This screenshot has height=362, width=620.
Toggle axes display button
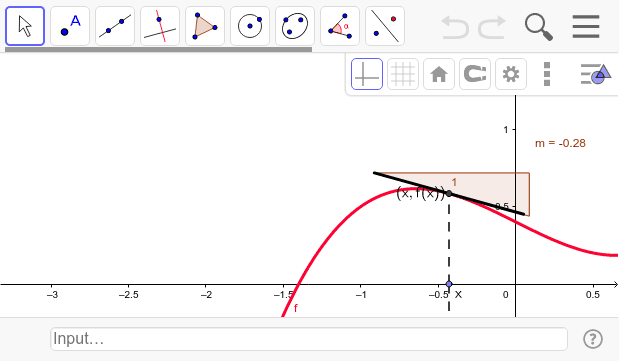[367, 74]
